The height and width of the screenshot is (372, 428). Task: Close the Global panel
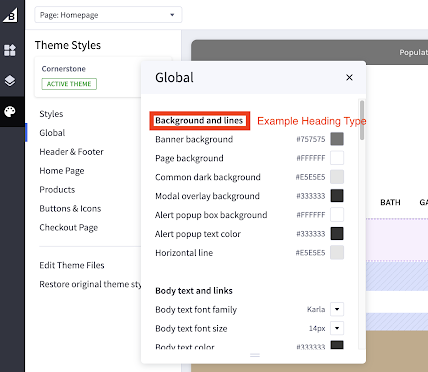point(349,78)
